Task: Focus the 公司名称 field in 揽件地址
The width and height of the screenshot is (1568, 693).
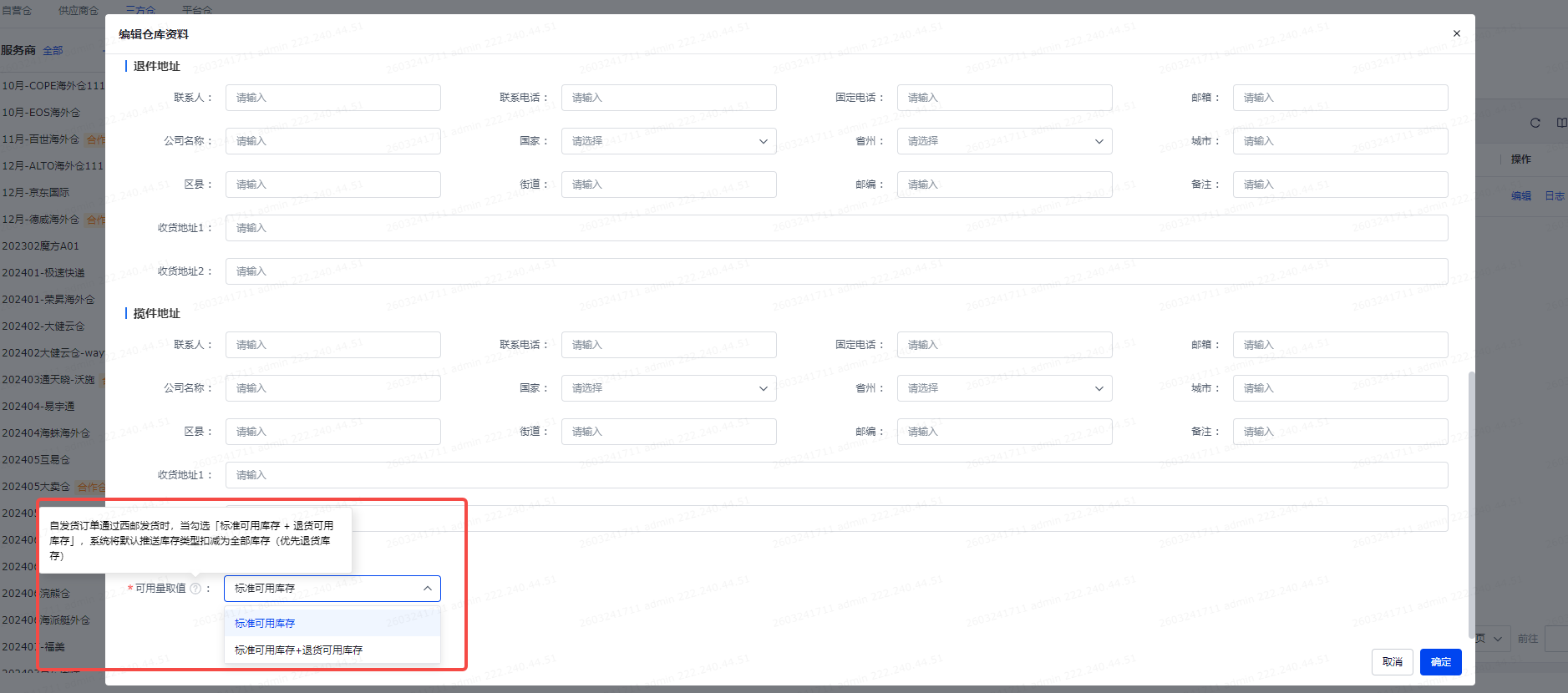Action: 332,388
